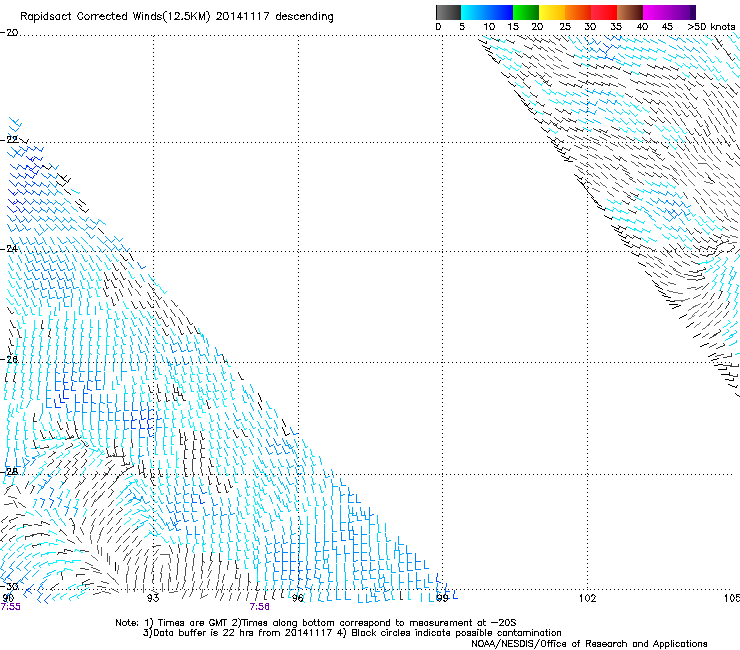Click the NOAA/NESDIS Office of Research credit

coord(589,644)
